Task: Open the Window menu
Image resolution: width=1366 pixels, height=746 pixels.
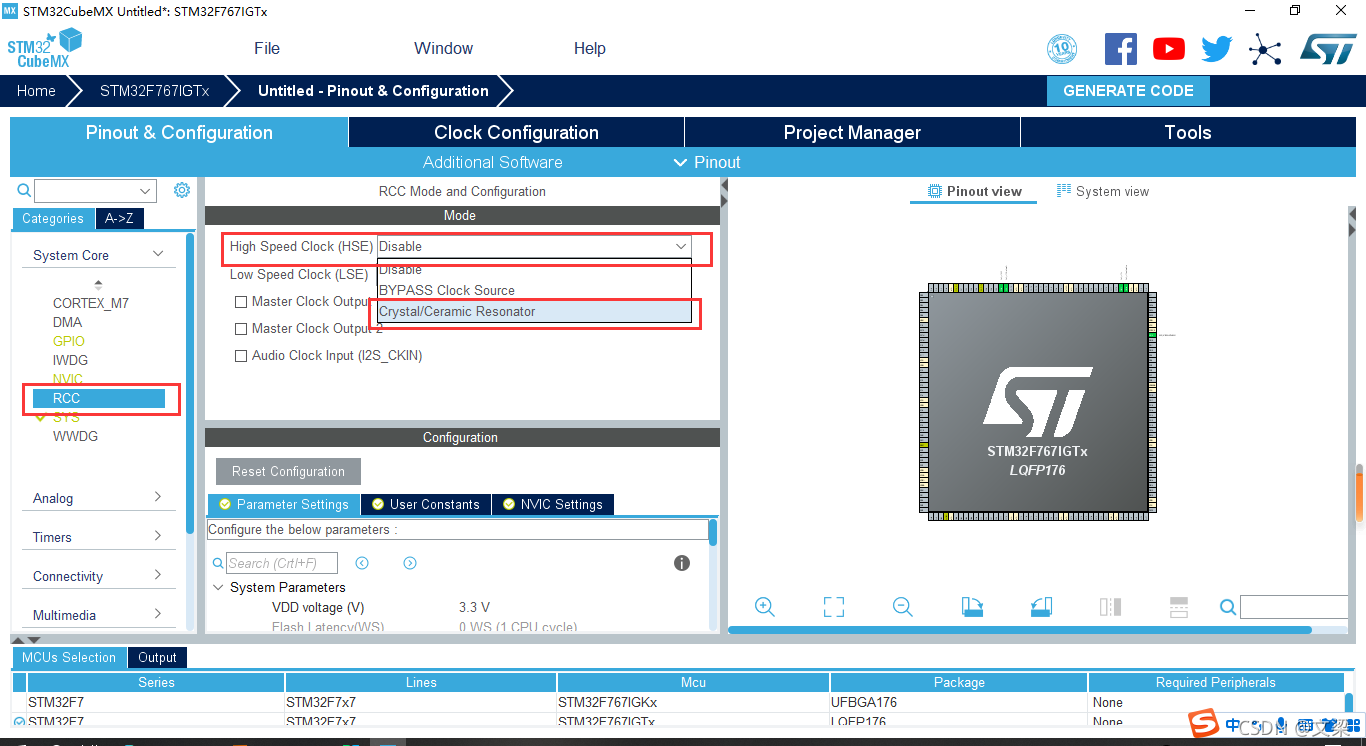Action: [x=443, y=48]
